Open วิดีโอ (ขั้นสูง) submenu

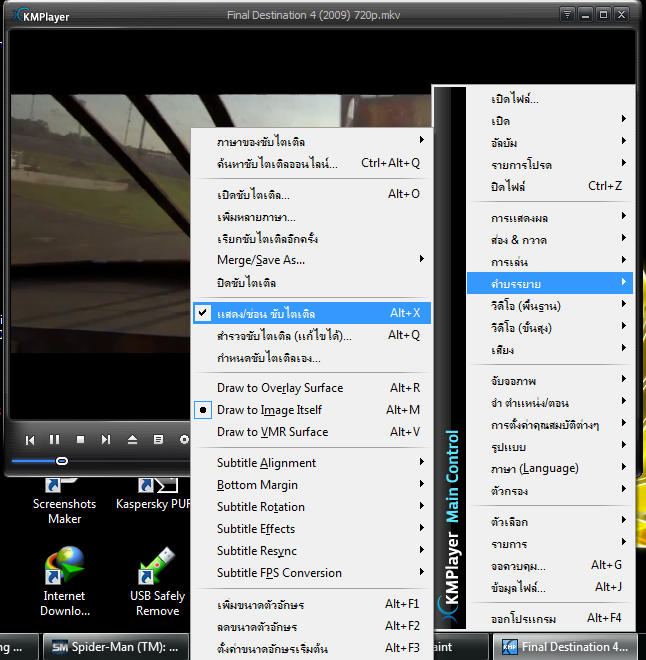click(x=550, y=327)
